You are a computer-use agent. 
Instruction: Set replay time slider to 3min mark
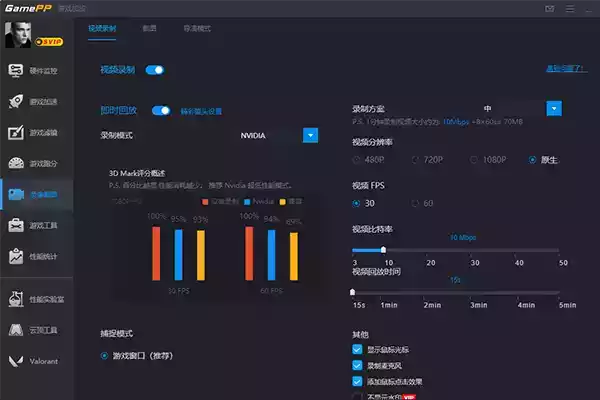click(x=470, y=293)
